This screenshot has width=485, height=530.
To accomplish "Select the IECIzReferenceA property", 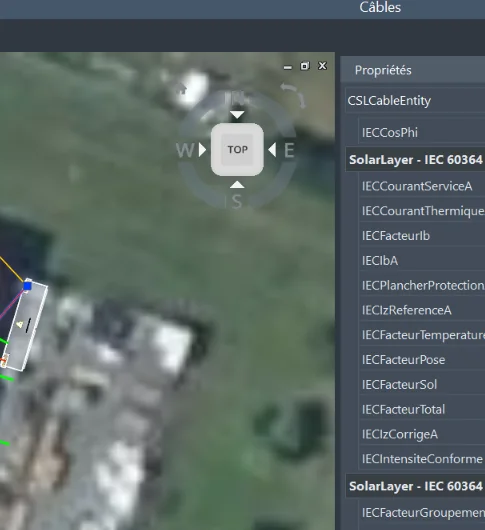I will (422, 310).
